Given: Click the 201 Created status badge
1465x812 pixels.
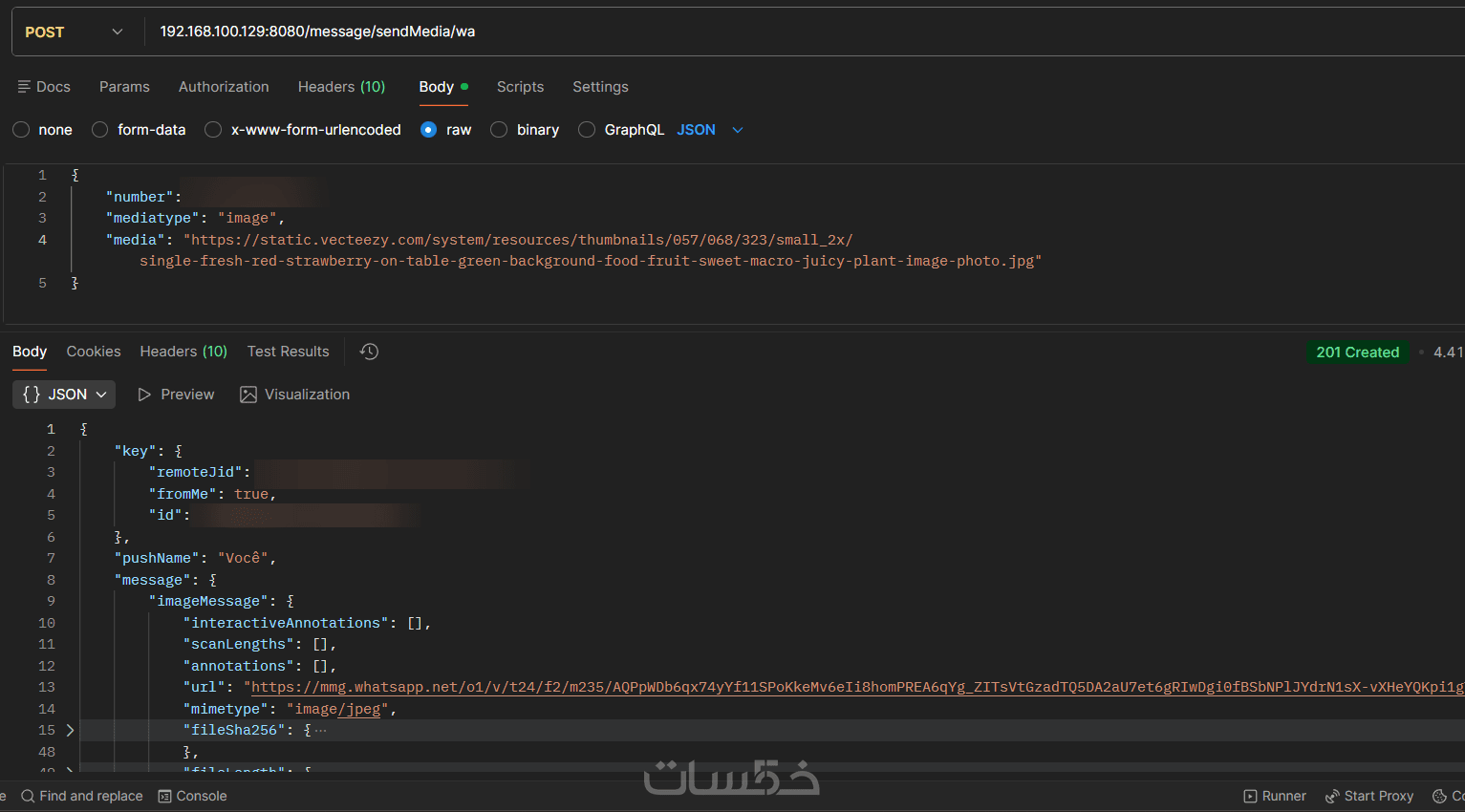Looking at the screenshot, I should tap(1357, 353).
